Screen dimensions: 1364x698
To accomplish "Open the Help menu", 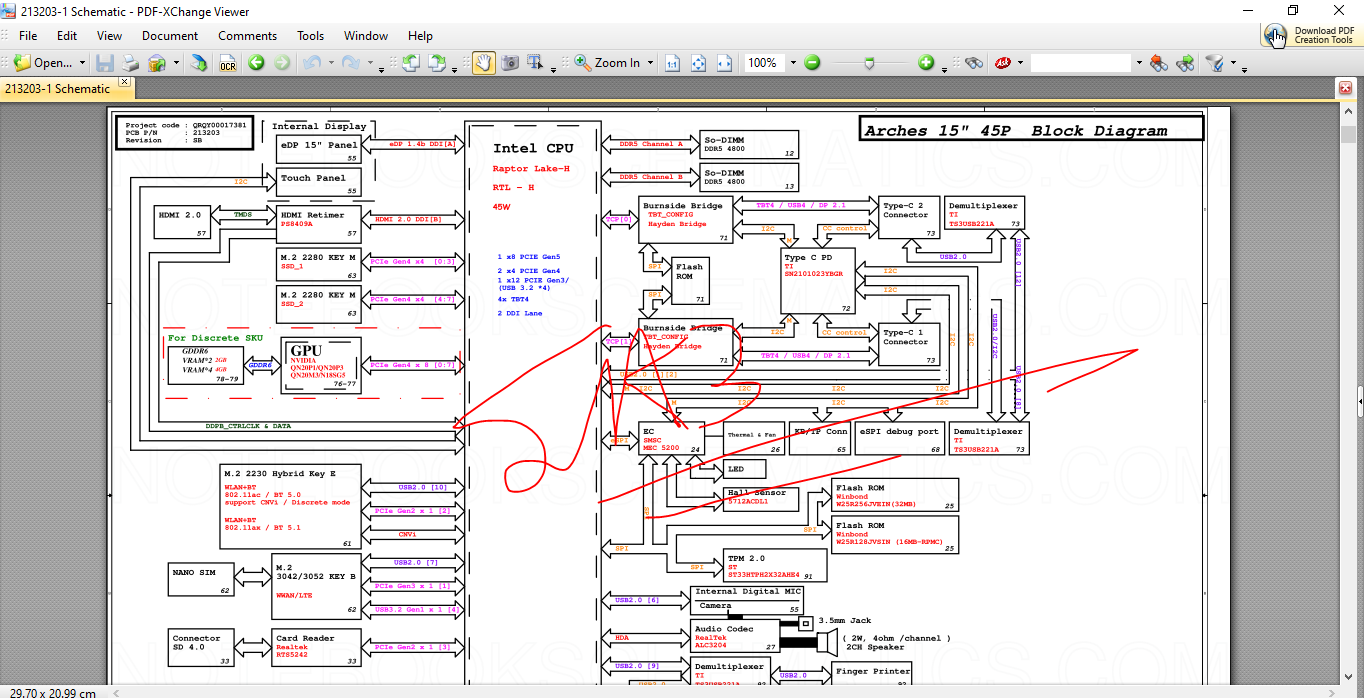I will [x=421, y=35].
